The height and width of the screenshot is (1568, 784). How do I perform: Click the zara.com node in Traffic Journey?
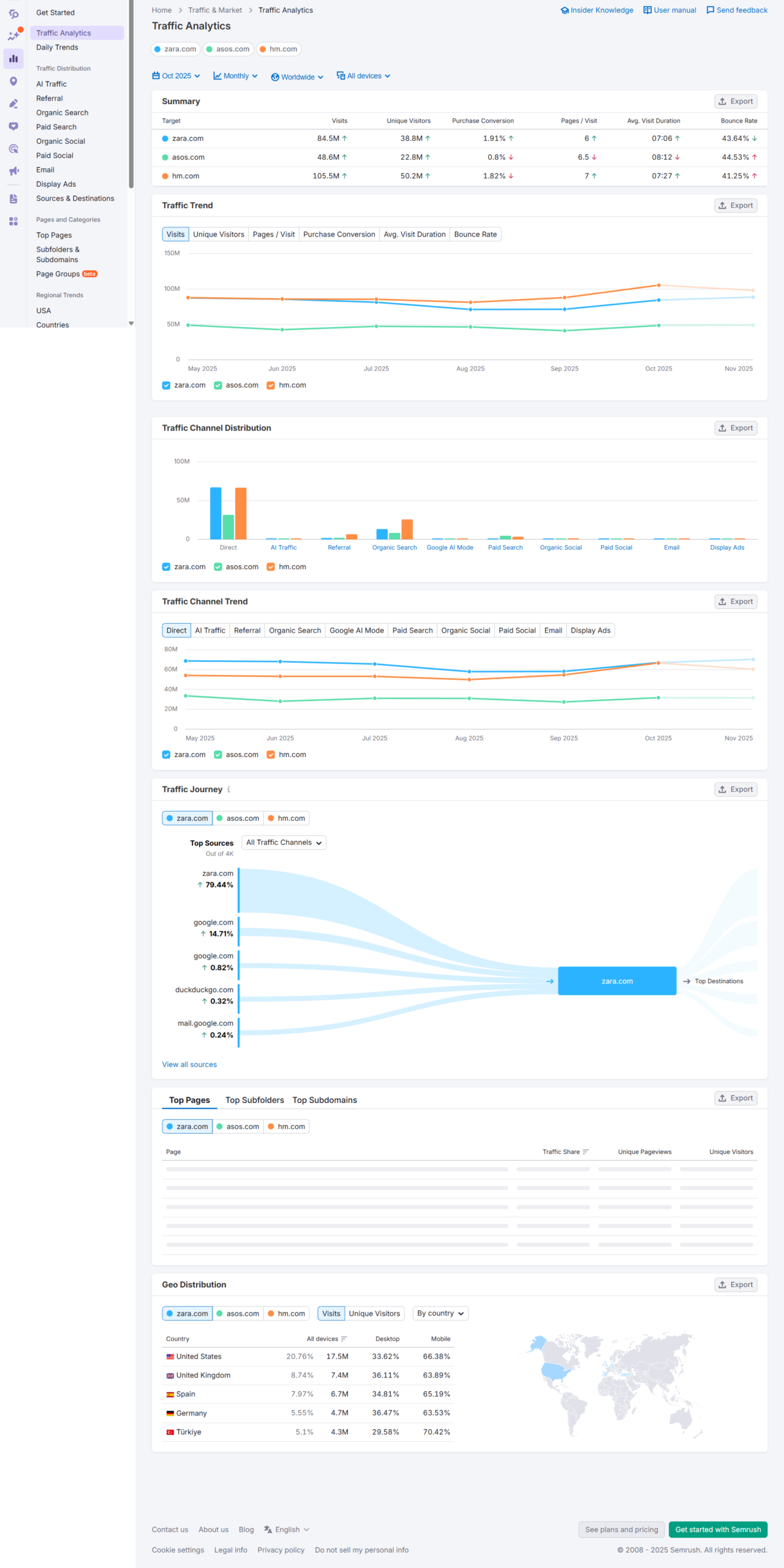click(617, 981)
